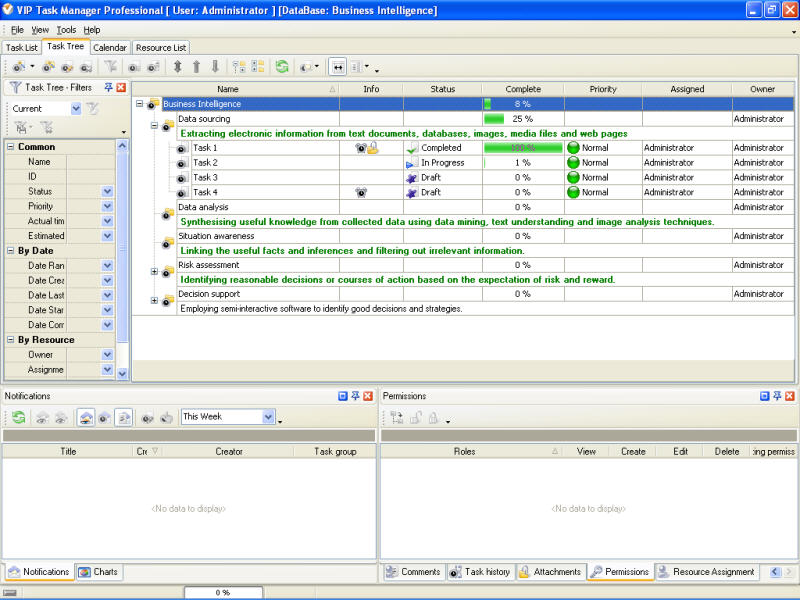Viewport: 800px width, 600px height.
Task: Click the grayed funnel icon in the main toolbar
Action: click(x=110, y=66)
